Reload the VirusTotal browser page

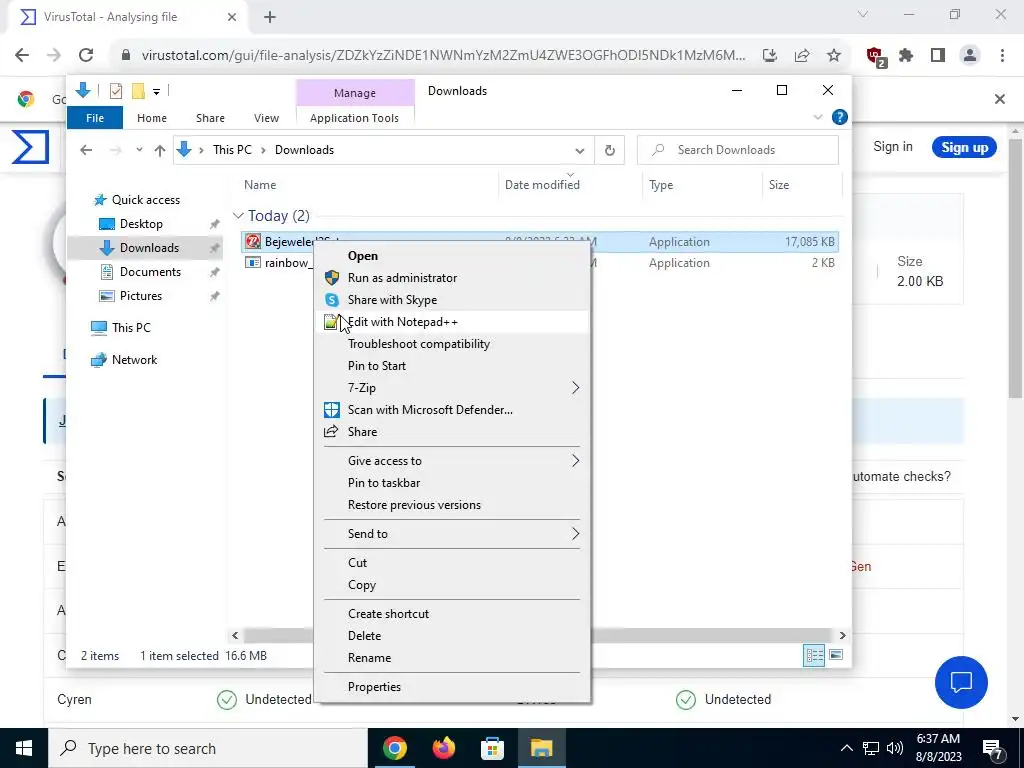coord(86,56)
